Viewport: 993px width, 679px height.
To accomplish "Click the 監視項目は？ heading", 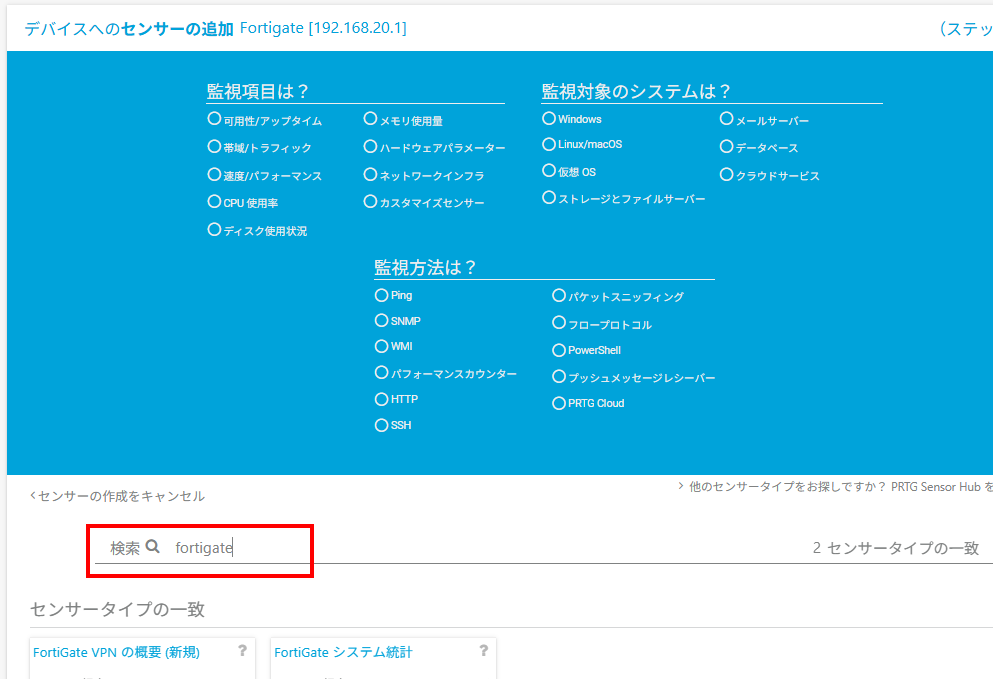I will tap(257, 91).
